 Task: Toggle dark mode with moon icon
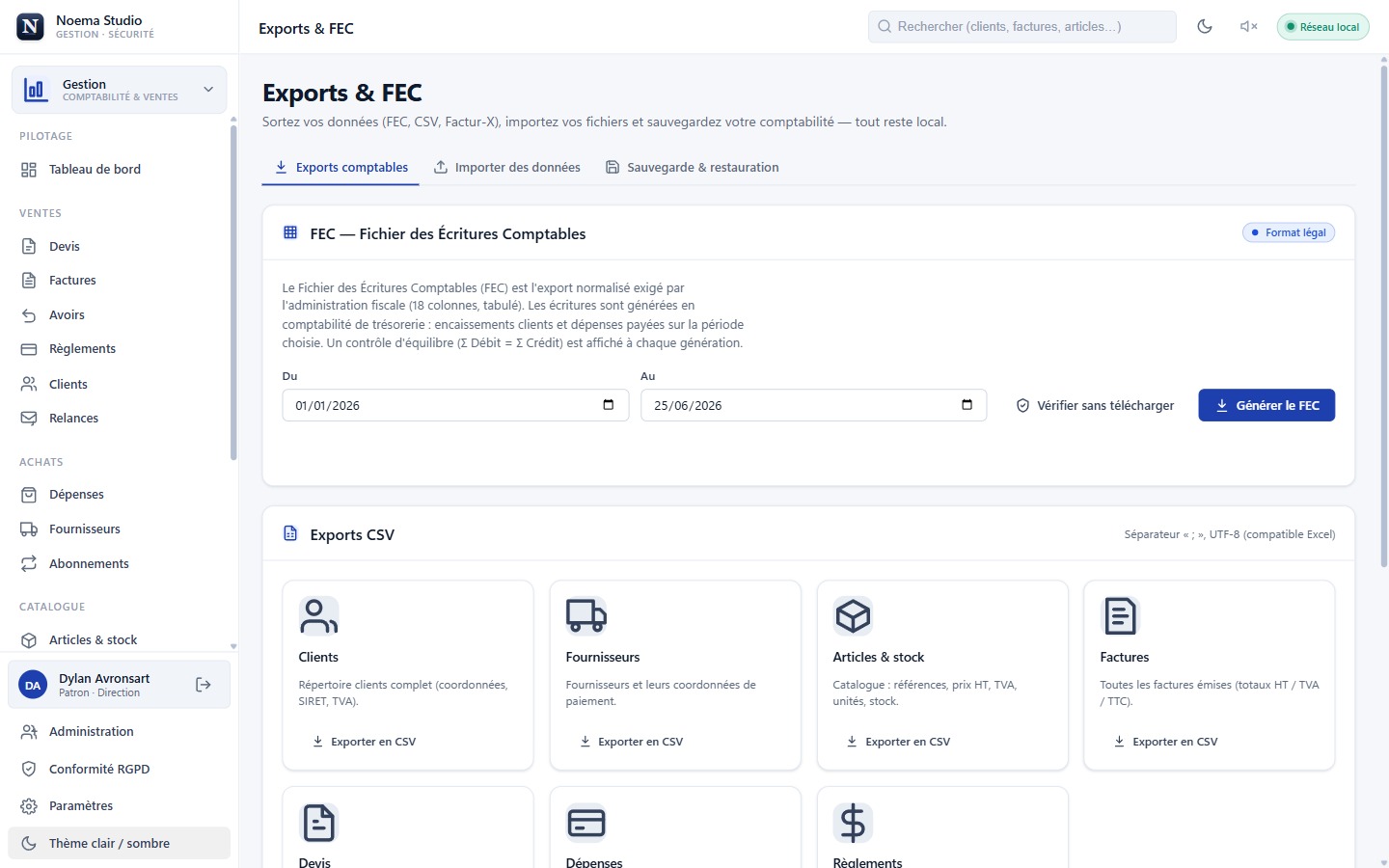pos(1205,27)
